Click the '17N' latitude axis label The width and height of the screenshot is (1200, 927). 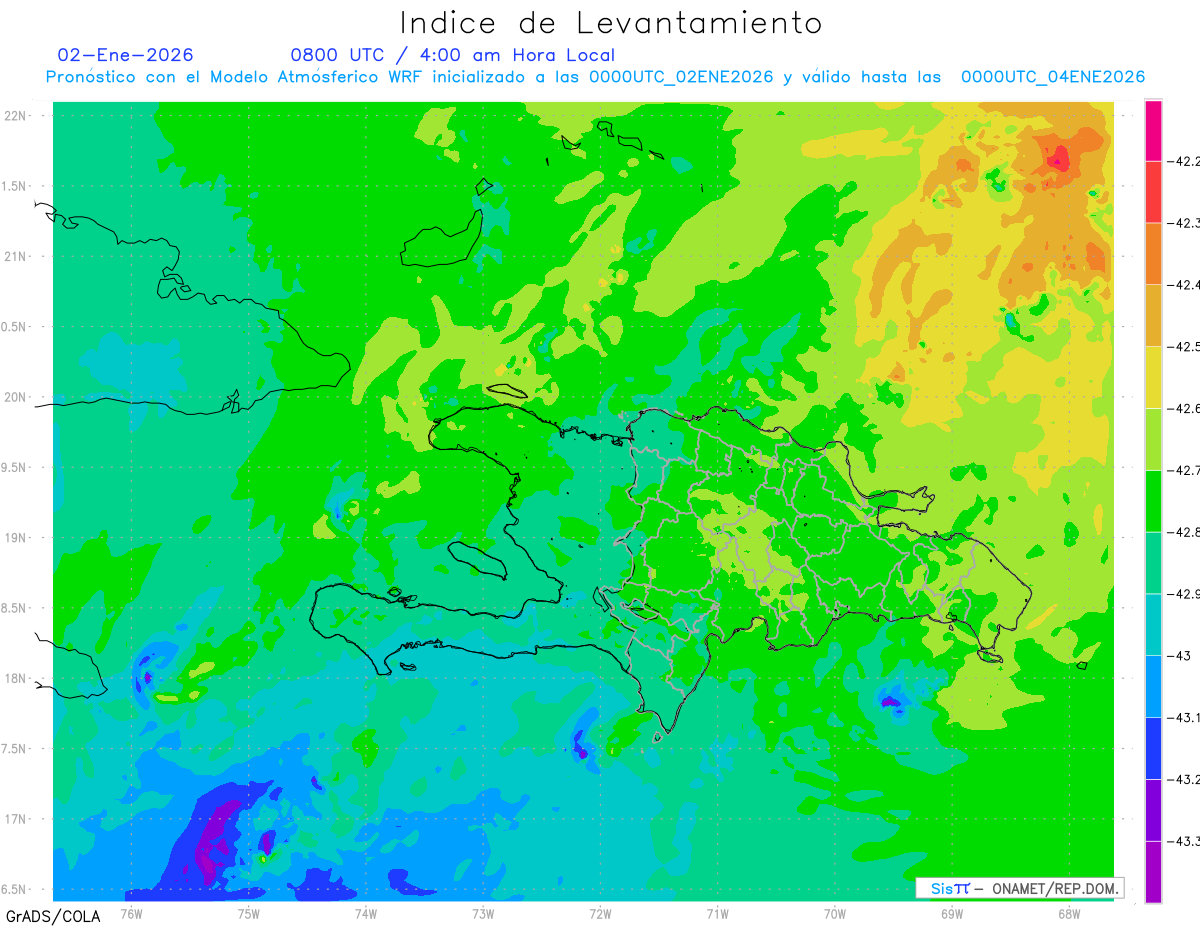pos(15,820)
